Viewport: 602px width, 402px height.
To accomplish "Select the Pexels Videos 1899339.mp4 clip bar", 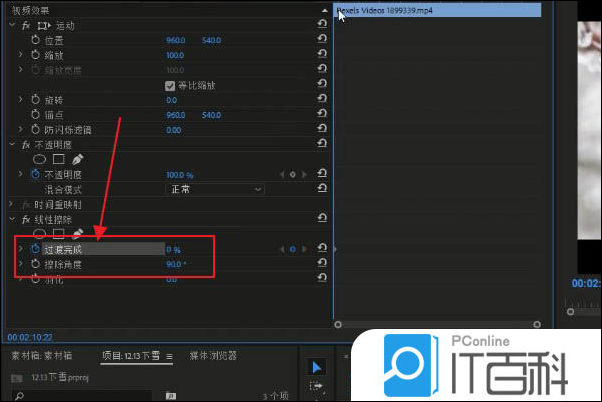I will coord(437,10).
